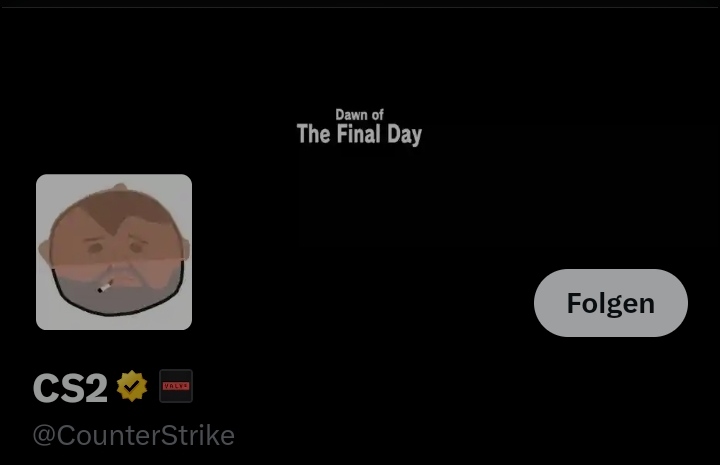
Task: Open the bearded face profile picture
Action: pos(114,252)
